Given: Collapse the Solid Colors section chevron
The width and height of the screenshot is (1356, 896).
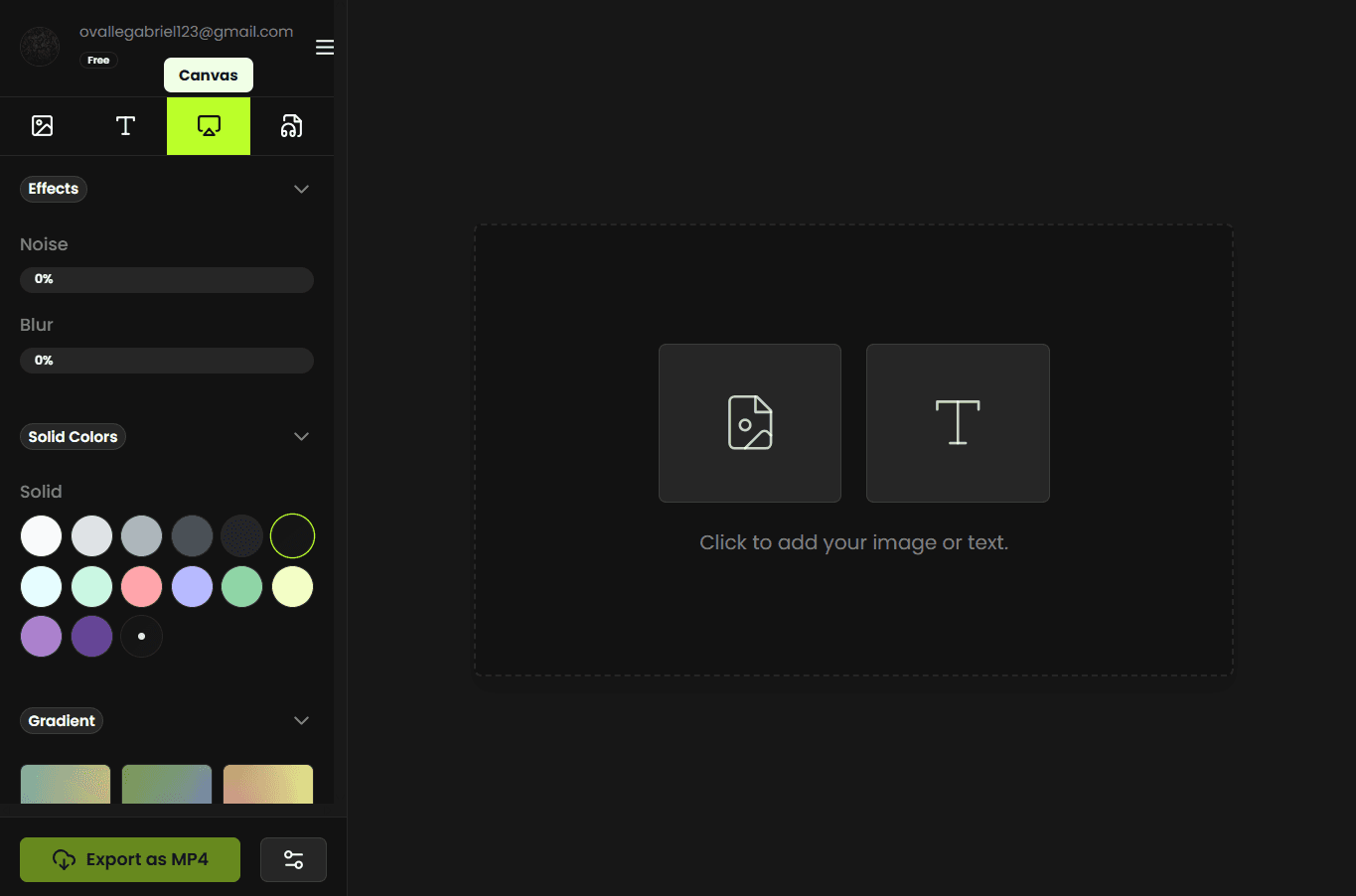Looking at the screenshot, I should pos(301,437).
